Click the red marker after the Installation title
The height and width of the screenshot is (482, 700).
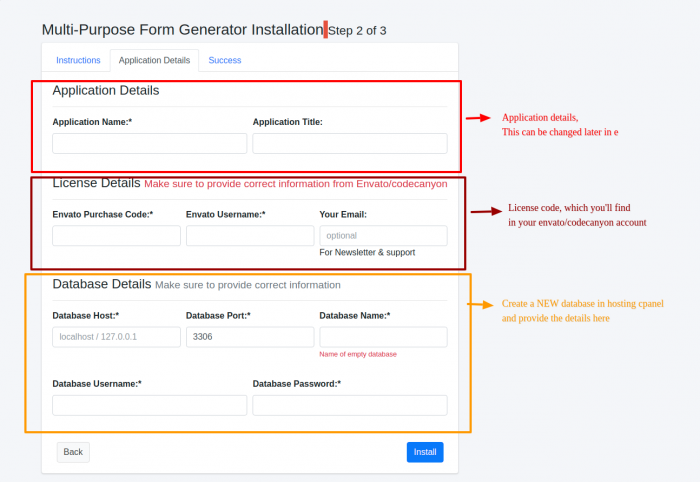coord(325,29)
